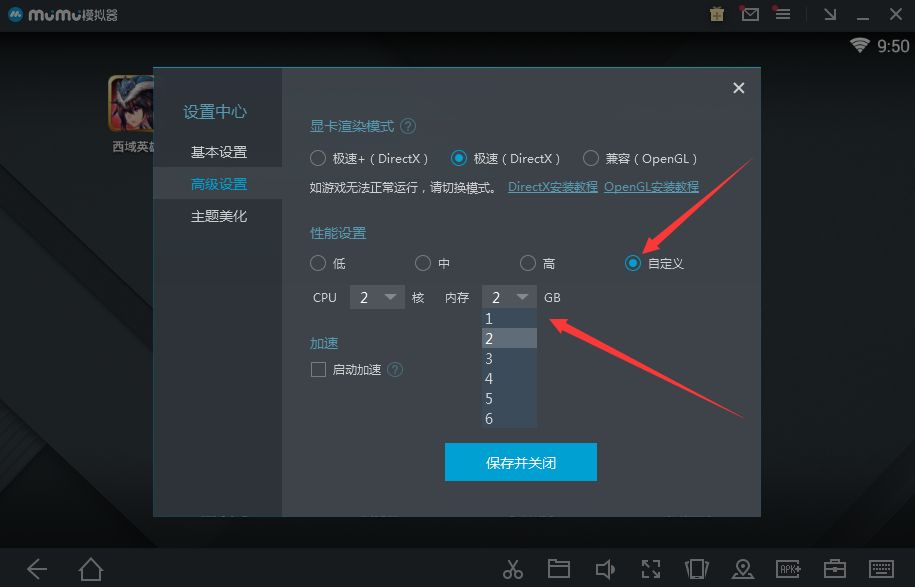This screenshot has height=587, width=915.
Task: Click the wifi status icon
Action: click(x=859, y=45)
